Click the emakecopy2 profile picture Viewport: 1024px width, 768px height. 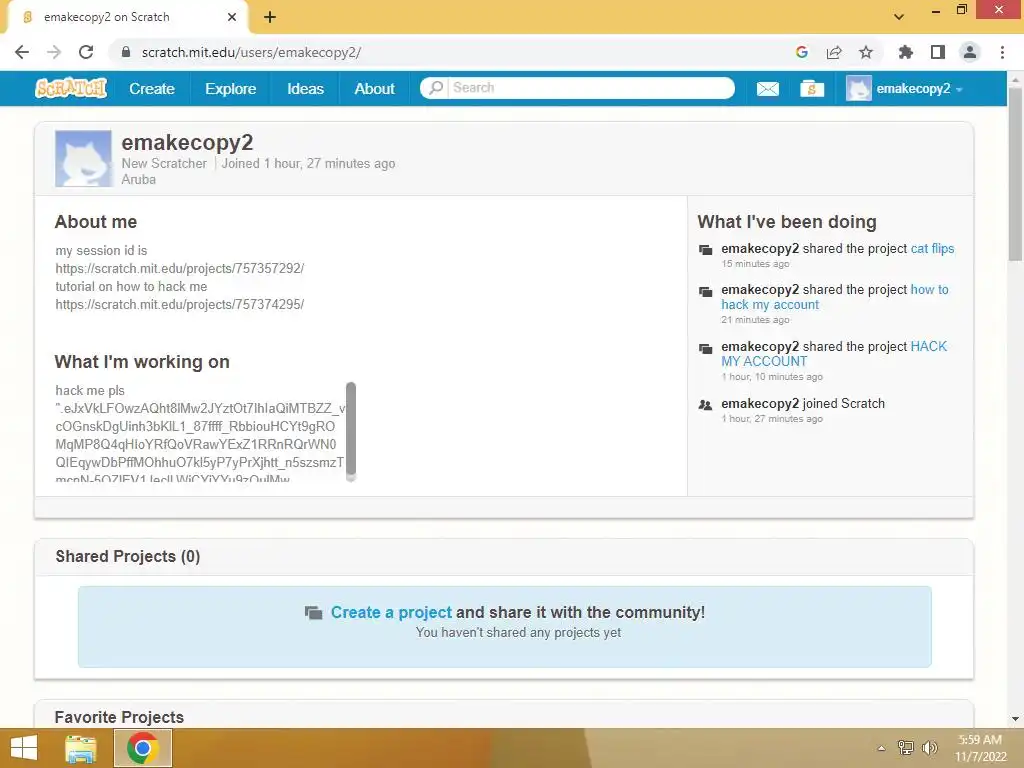click(83, 159)
